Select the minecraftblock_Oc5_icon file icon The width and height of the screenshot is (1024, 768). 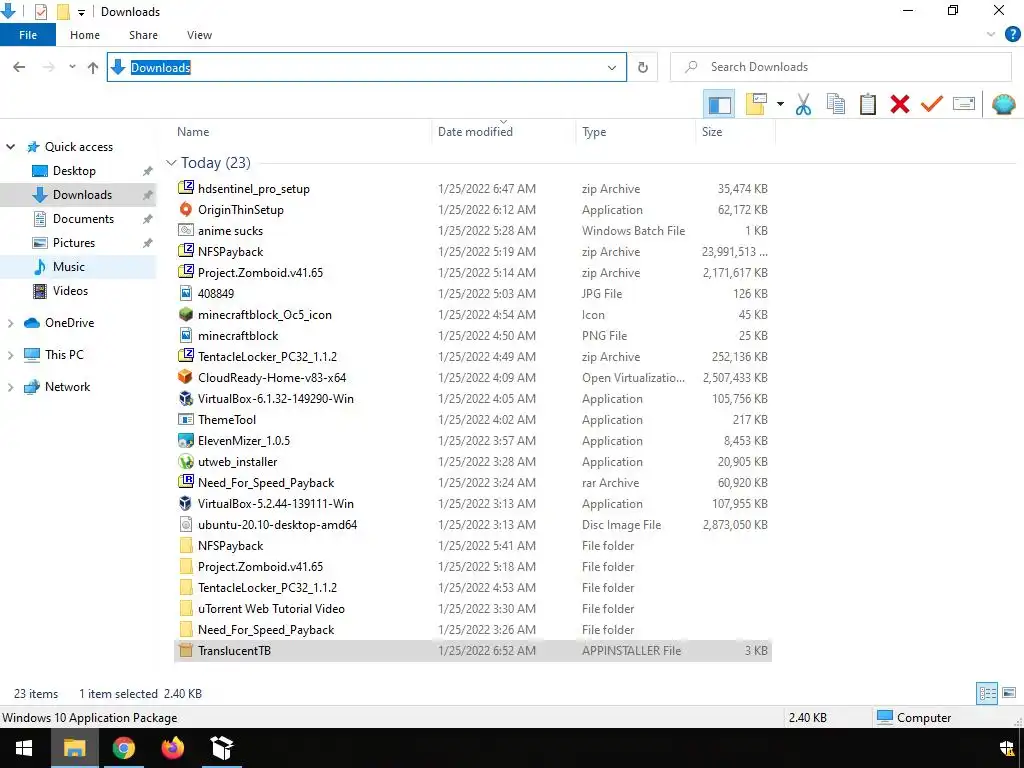coord(186,314)
